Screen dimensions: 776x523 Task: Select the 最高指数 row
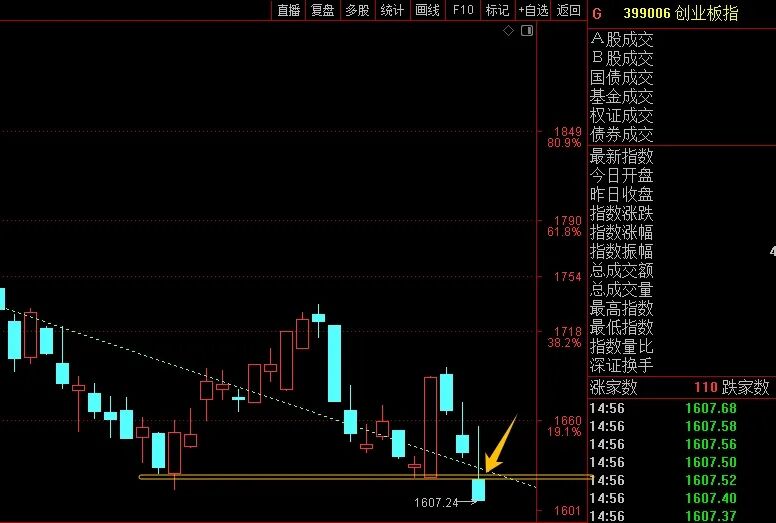coord(682,309)
